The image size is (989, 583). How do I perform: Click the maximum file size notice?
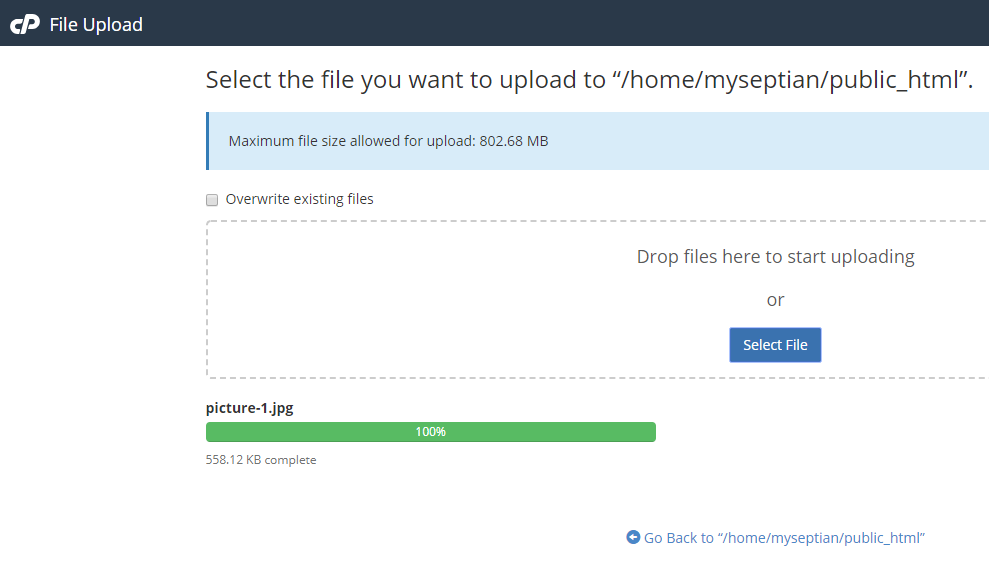tap(389, 141)
